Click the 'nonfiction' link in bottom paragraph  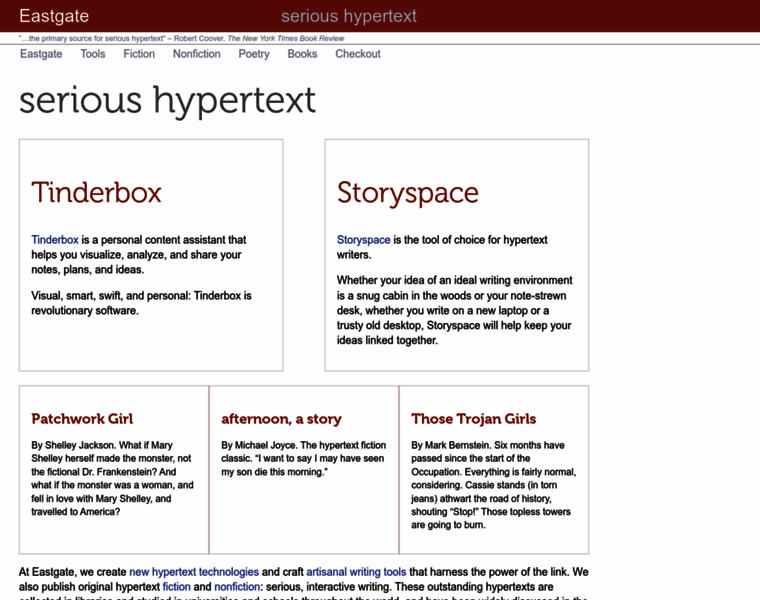click(x=237, y=587)
